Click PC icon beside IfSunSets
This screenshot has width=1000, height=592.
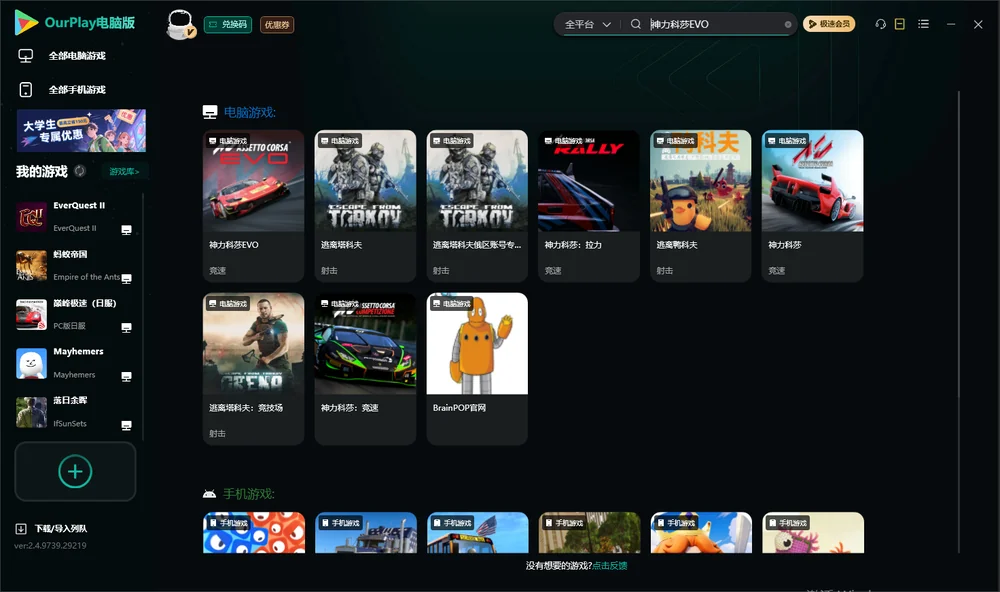pos(126,426)
